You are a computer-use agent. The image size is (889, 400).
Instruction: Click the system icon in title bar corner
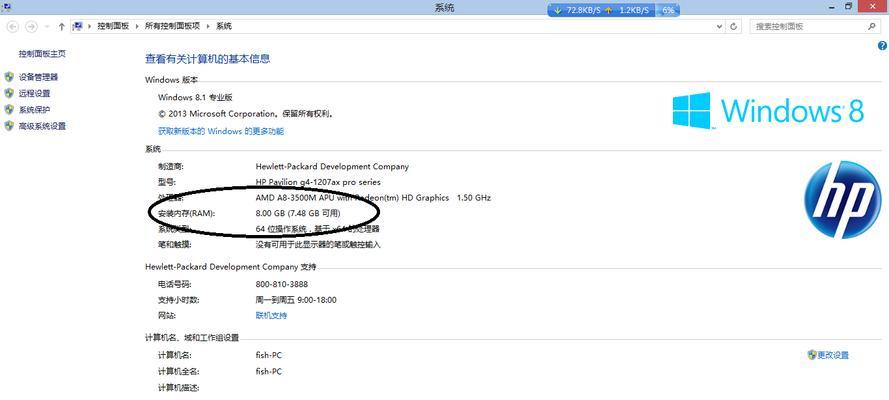(7, 7)
